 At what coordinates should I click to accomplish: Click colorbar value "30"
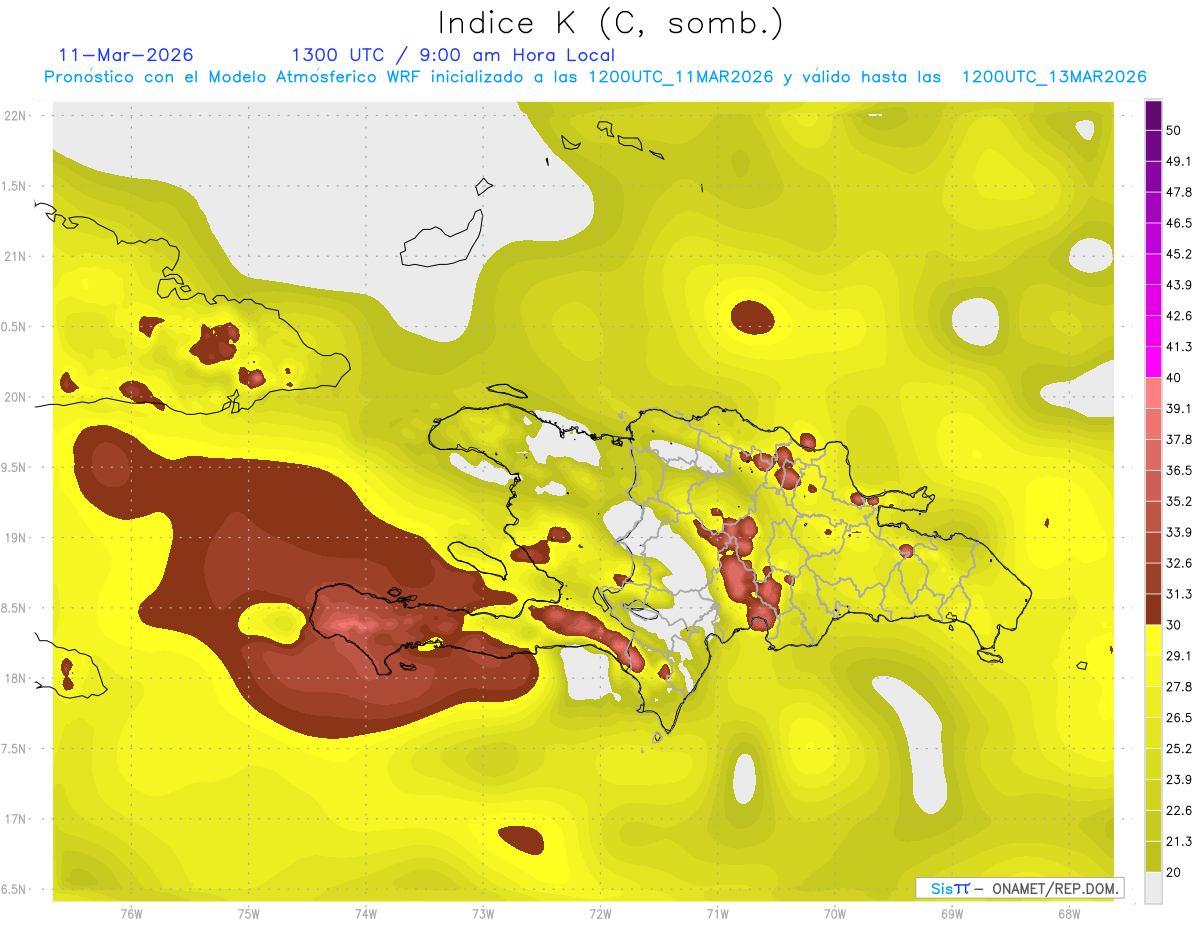[x=1174, y=625]
